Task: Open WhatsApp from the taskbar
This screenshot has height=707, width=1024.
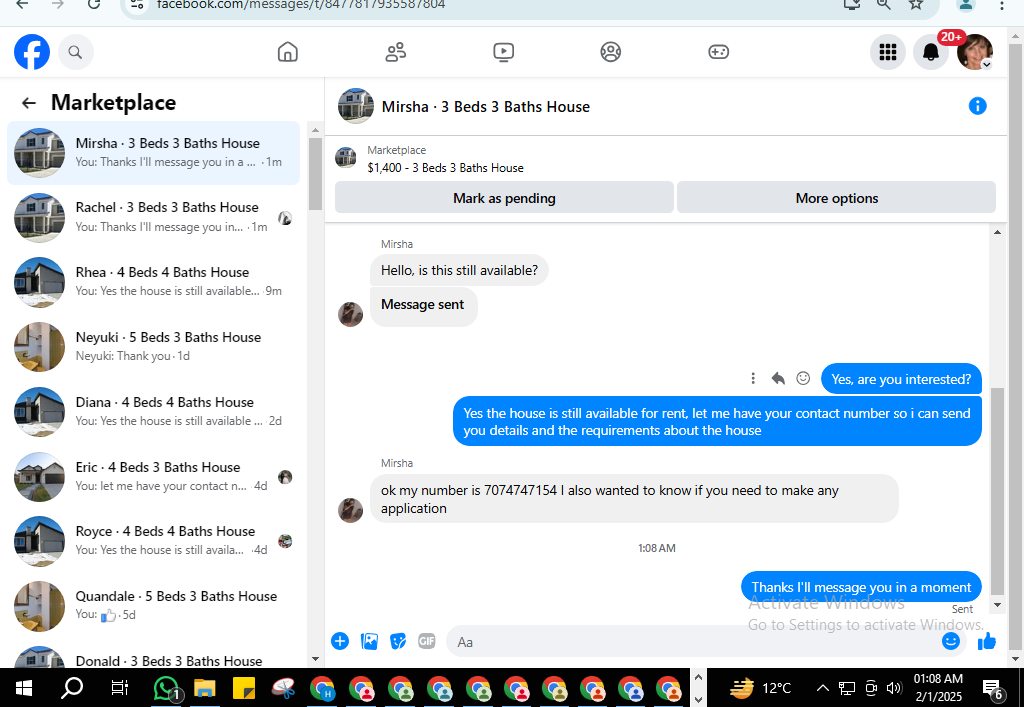Action: coord(165,688)
